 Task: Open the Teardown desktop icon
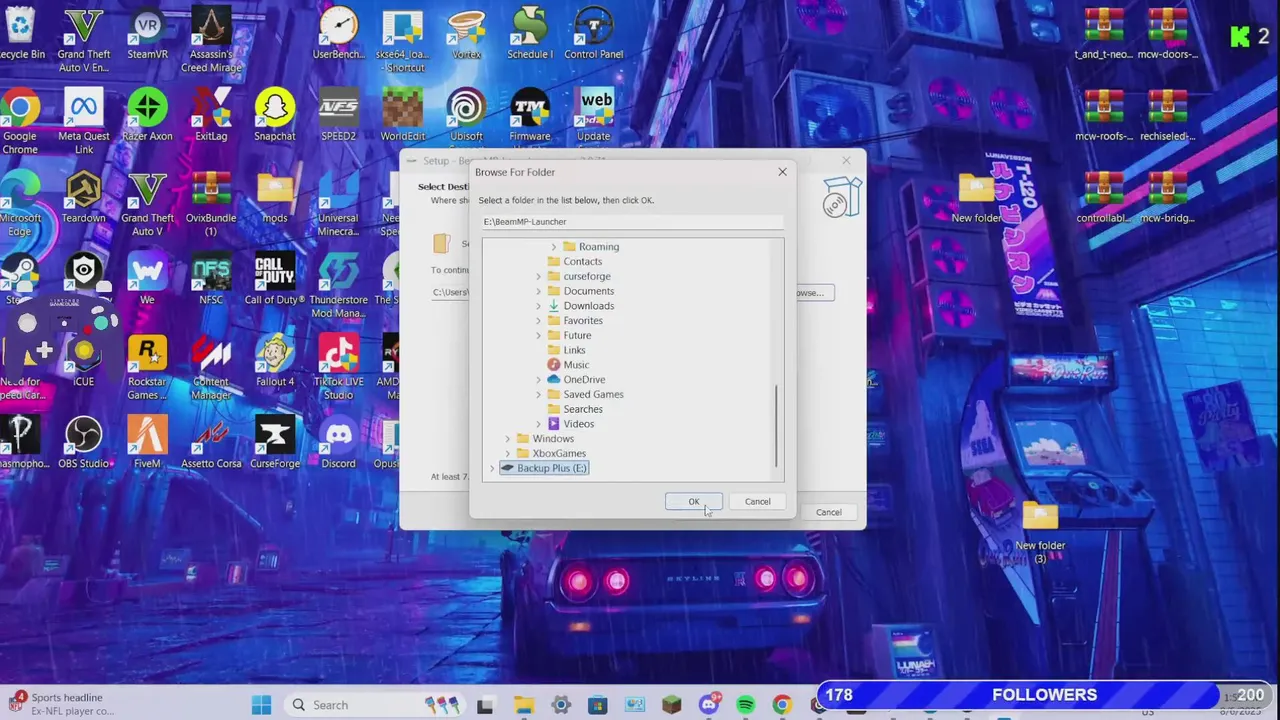[x=84, y=199]
